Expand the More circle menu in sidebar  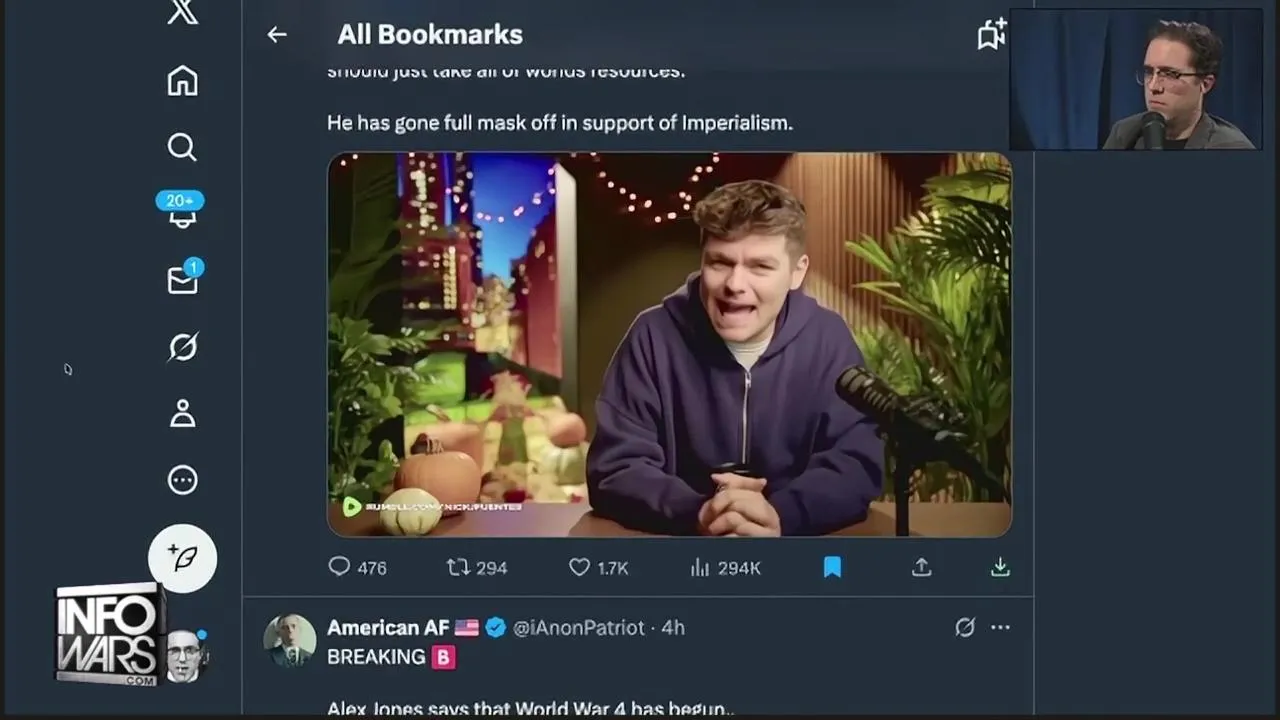[182, 480]
